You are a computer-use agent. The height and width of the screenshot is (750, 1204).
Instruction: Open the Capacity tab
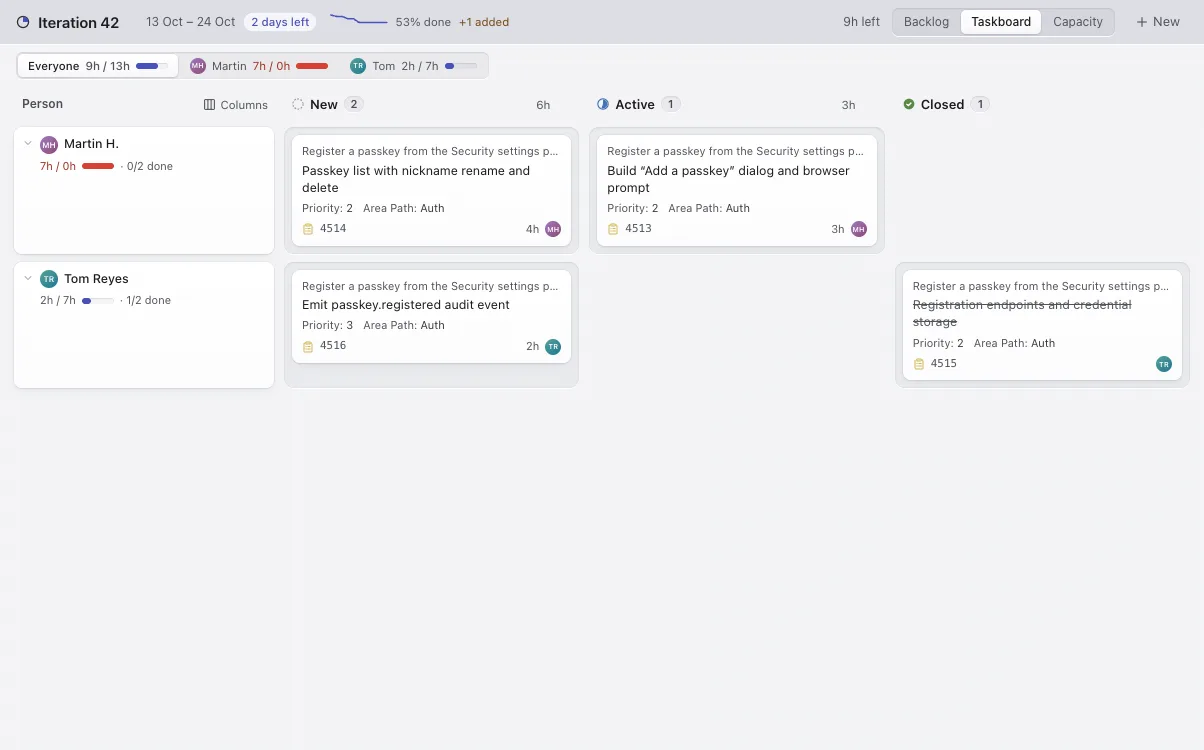pos(1078,22)
